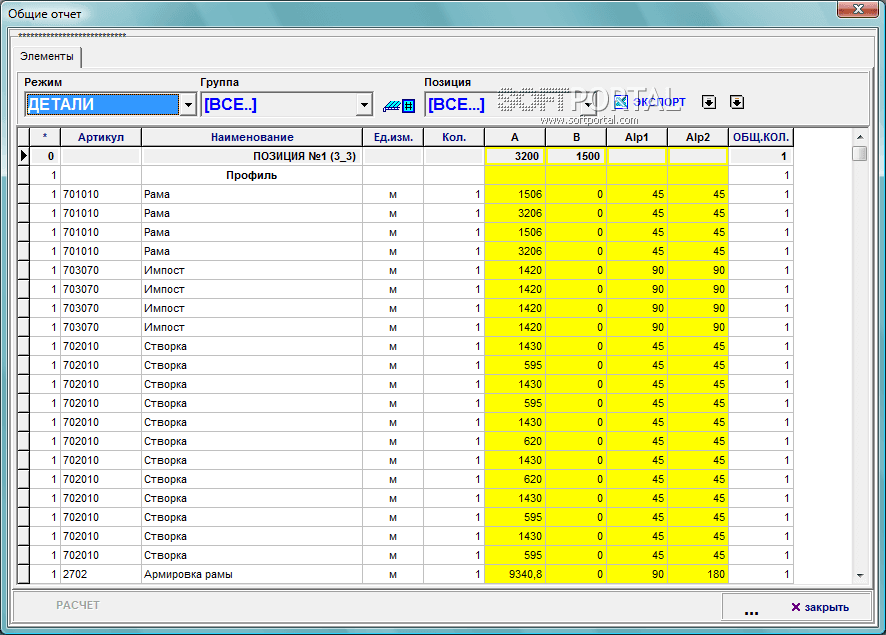The height and width of the screenshot is (635, 886).
Task: Expand the Группа dropdown list
Action: [363, 105]
